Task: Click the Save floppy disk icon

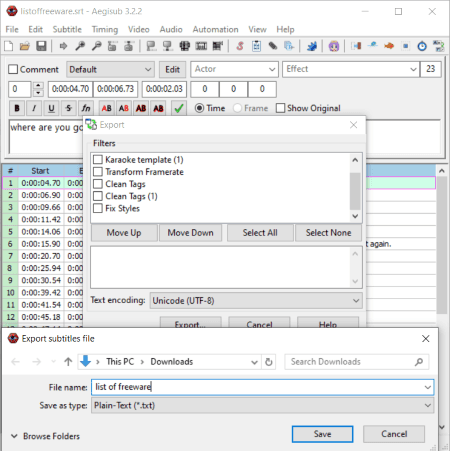Action: (41, 46)
